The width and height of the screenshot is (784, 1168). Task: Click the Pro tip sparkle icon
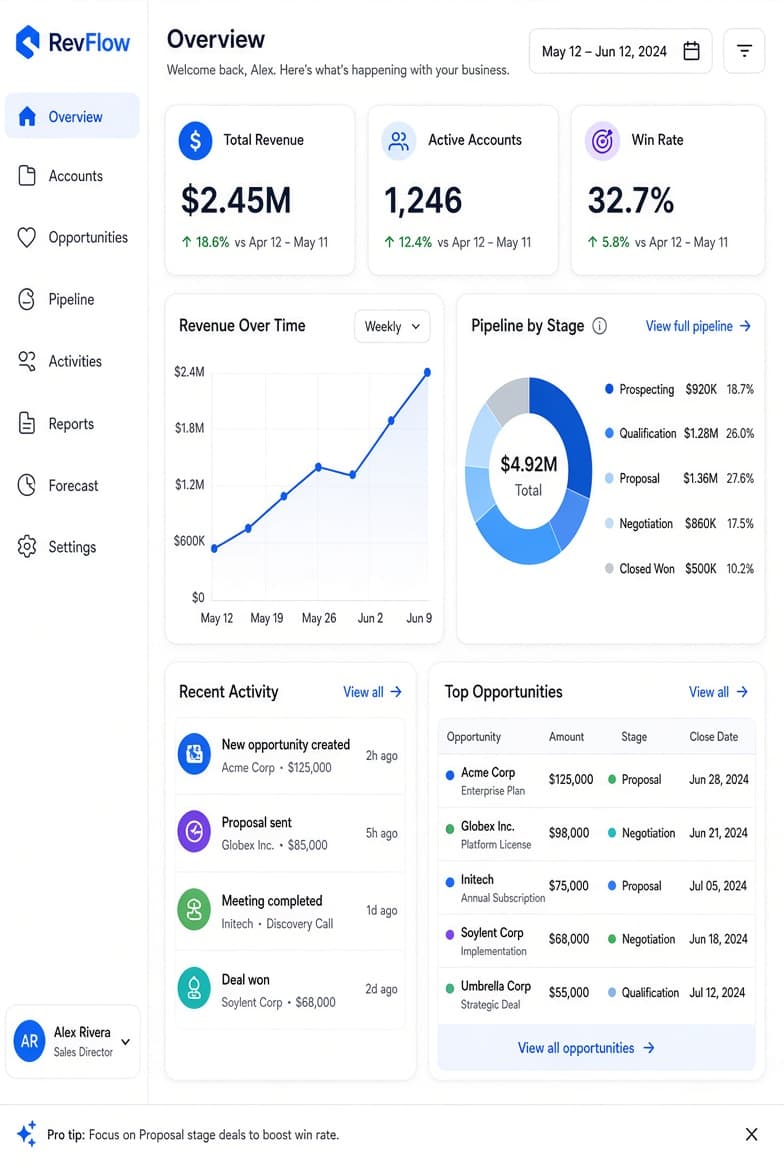pyautogui.click(x=27, y=1133)
